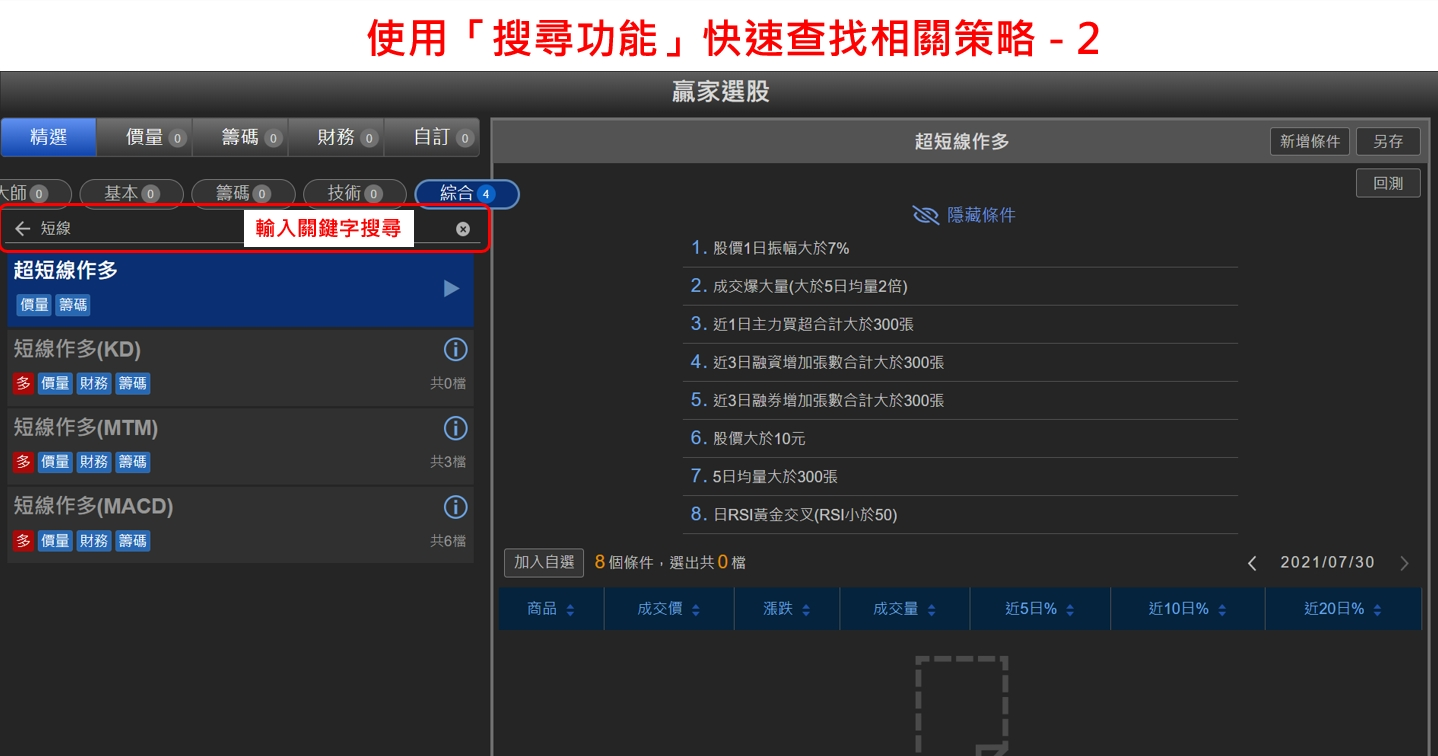This screenshot has height=756, width=1438.
Task: Open info icon for 短線作多(MACD)
Action: pyautogui.click(x=455, y=507)
